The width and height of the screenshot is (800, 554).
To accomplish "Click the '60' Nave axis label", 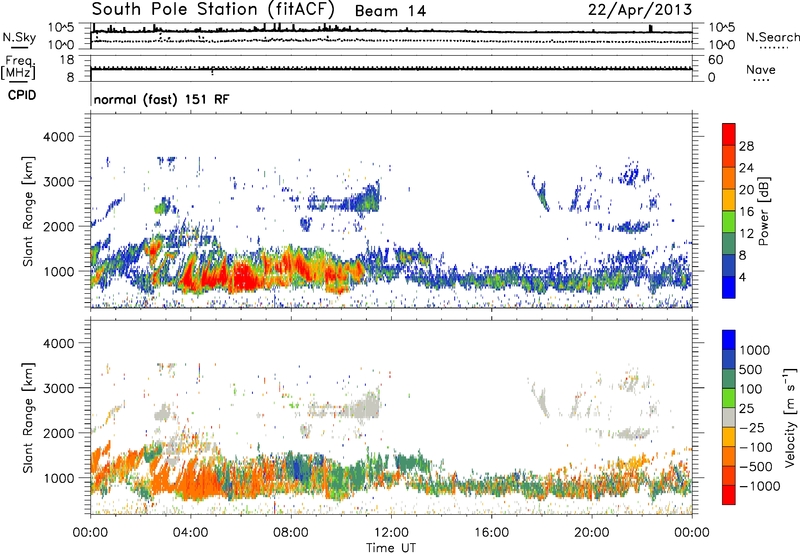I will pyautogui.click(x=716, y=60).
